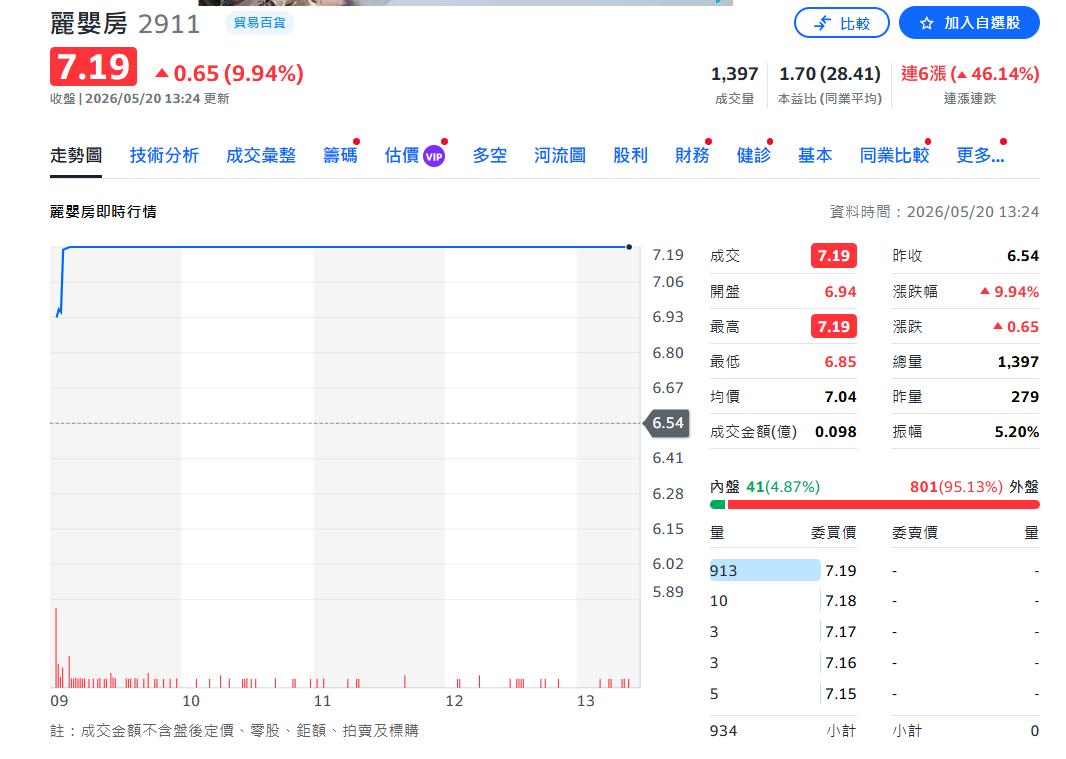
Task: Click the stock title 麗嬰房 2911
Action: click(125, 24)
